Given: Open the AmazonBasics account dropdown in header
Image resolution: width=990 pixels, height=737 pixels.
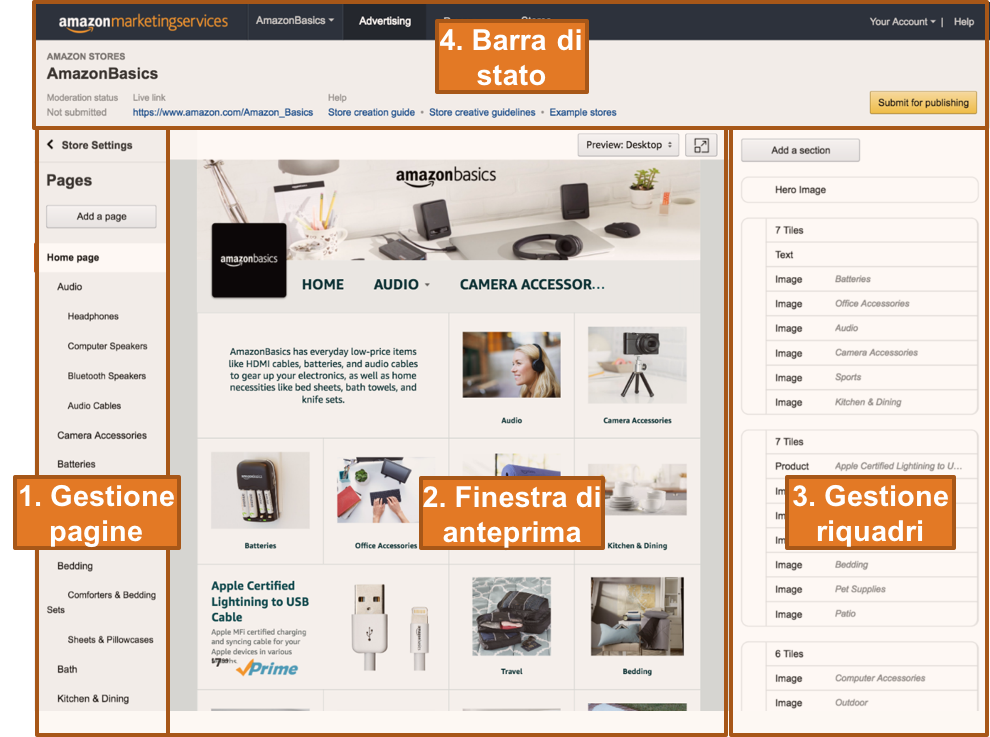Looking at the screenshot, I should pyautogui.click(x=295, y=21).
